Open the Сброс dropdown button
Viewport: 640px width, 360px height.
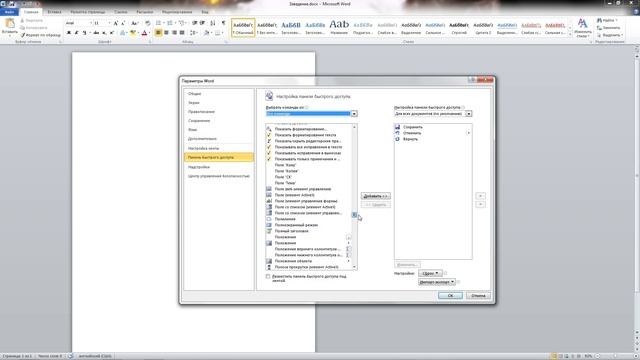point(430,273)
